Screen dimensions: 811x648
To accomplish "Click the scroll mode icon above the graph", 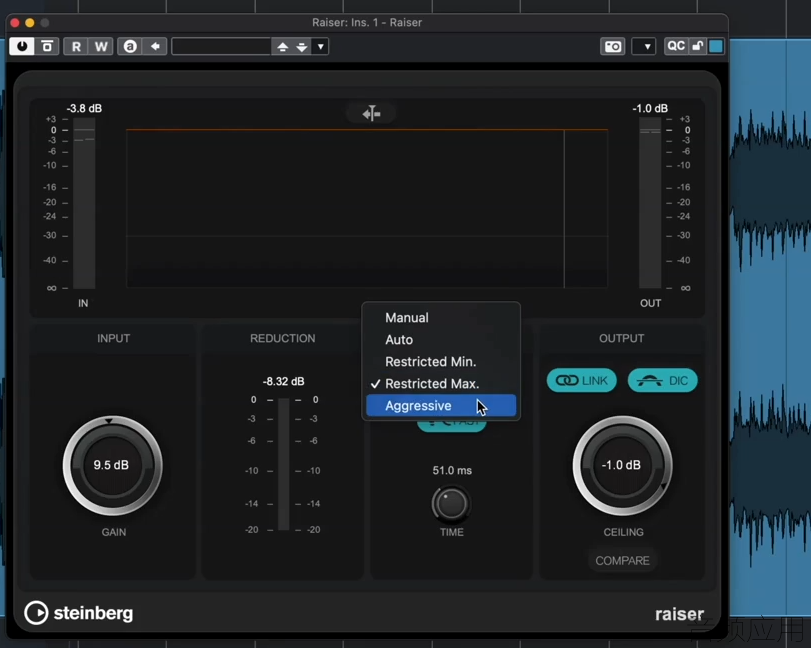I will (x=371, y=113).
